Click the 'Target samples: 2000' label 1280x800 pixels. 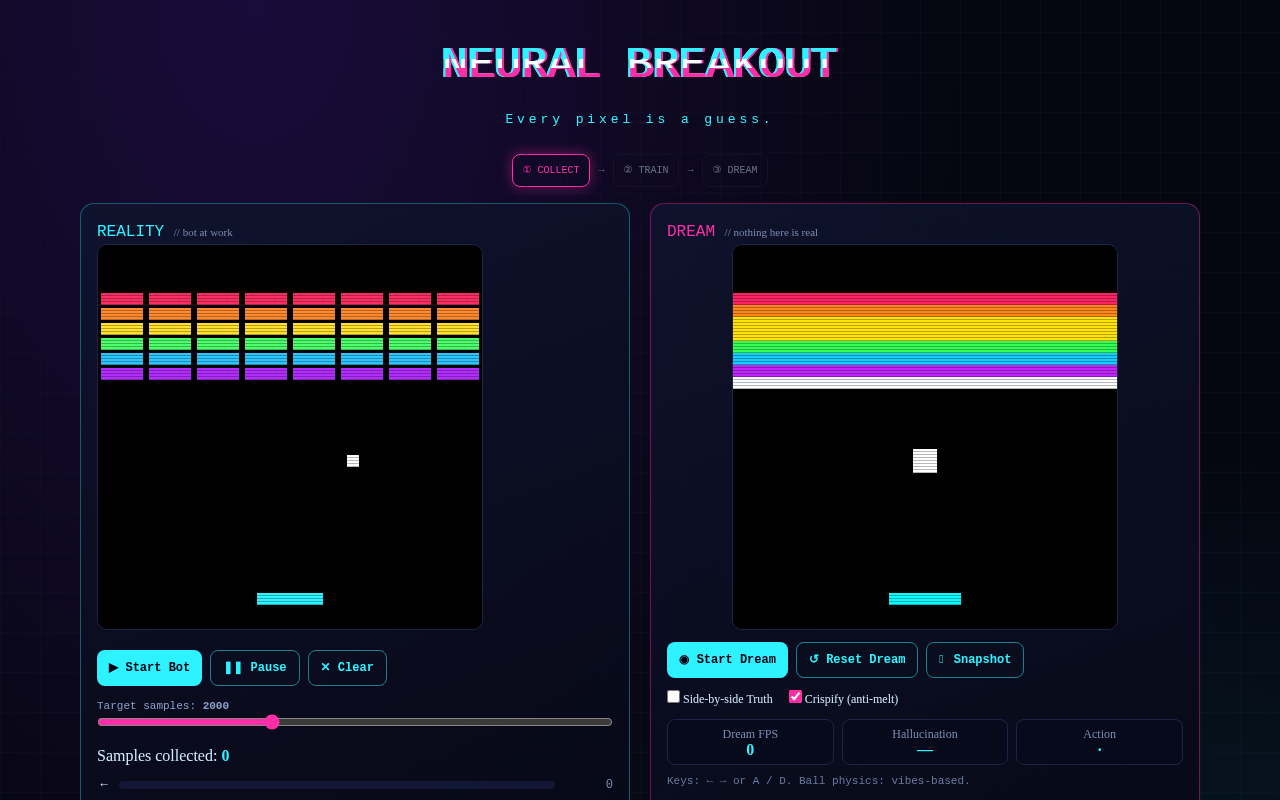(x=163, y=706)
